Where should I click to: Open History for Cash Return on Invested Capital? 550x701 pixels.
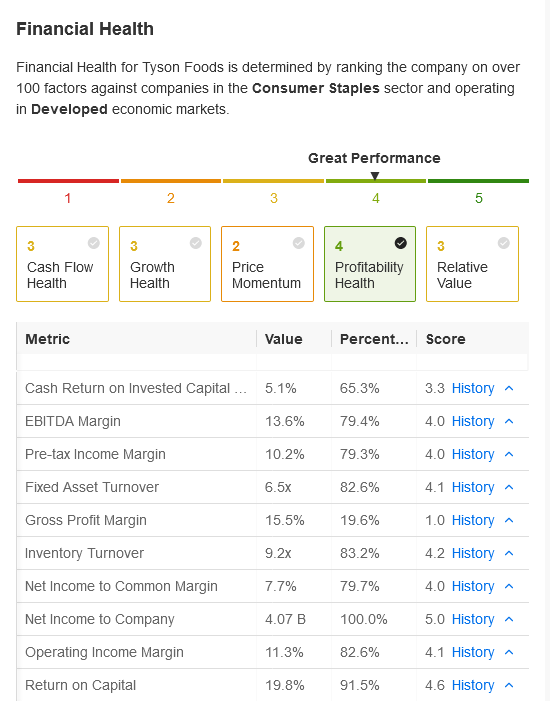[x=473, y=388]
